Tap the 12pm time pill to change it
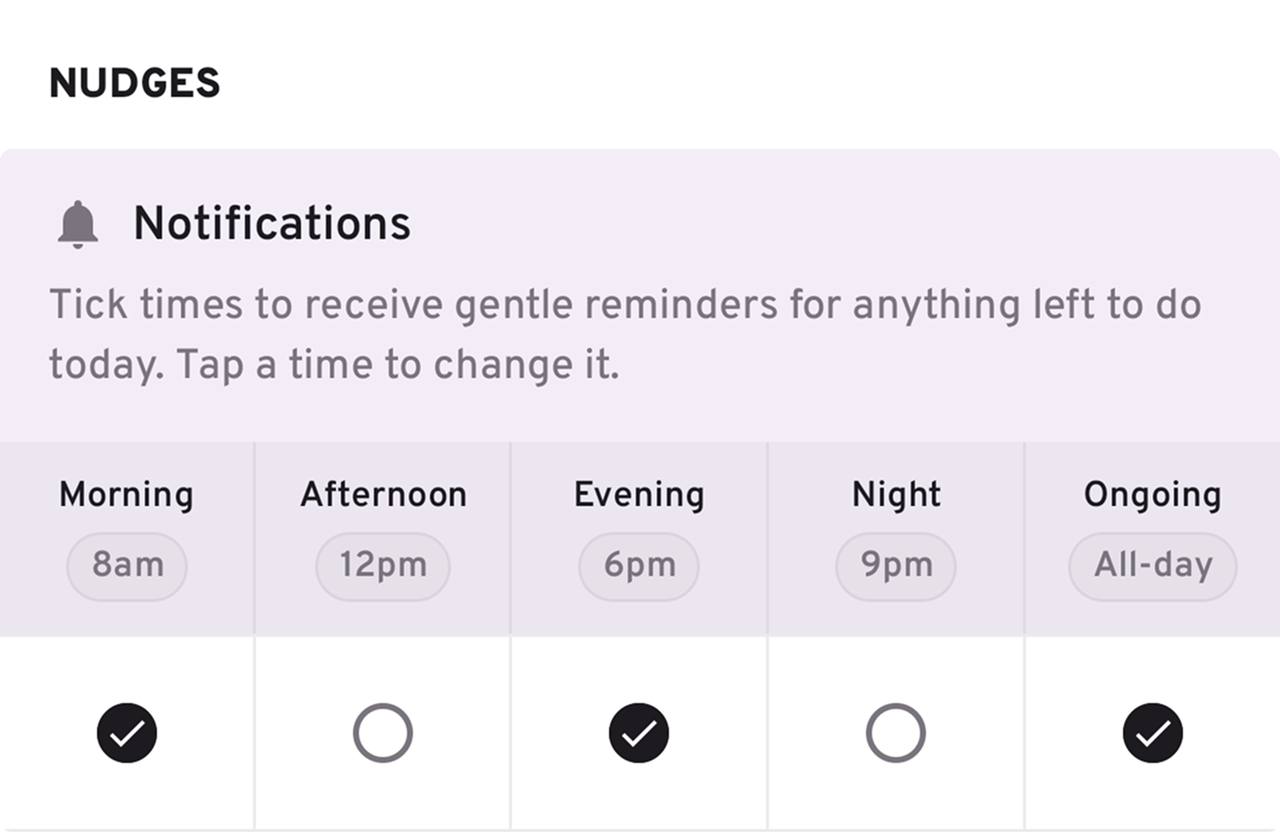The image size is (1280, 832). [382, 566]
